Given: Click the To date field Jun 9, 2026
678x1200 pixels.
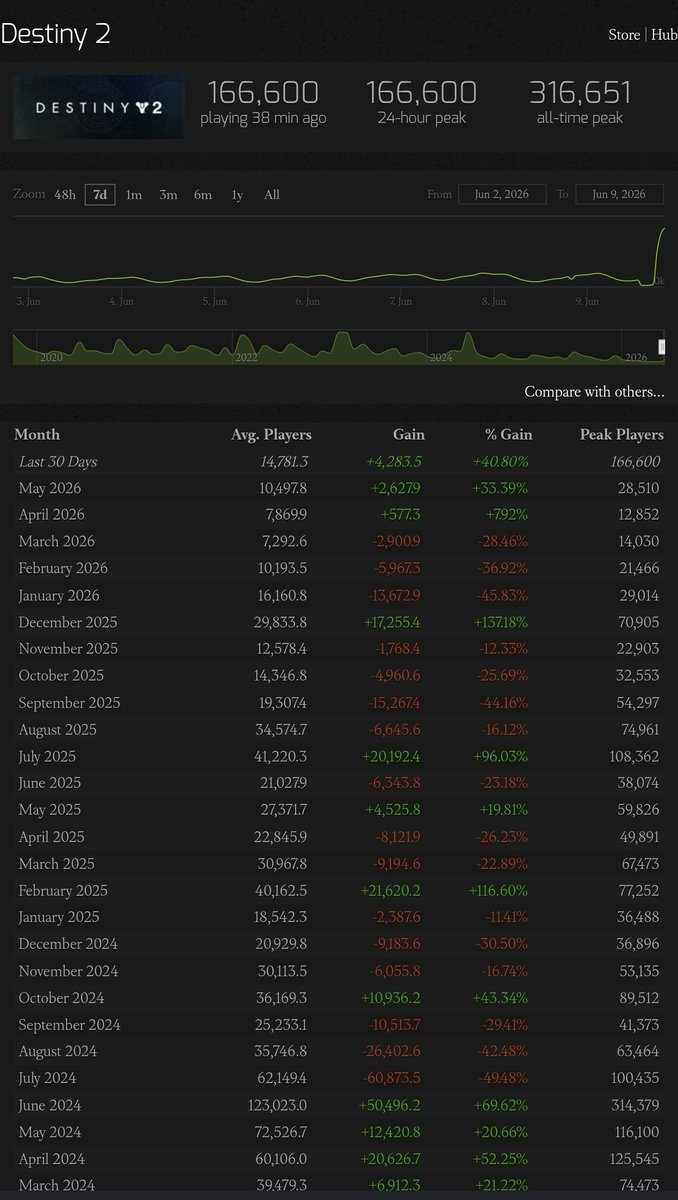Looking at the screenshot, I should click(x=620, y=194).
